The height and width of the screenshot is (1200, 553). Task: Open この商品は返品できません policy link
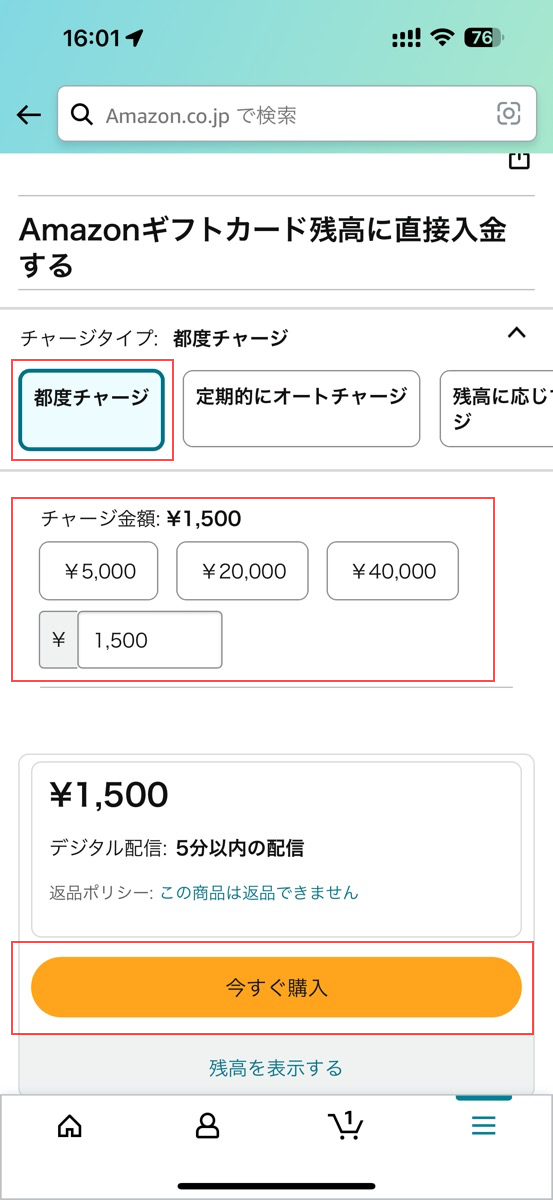[259, 892]
